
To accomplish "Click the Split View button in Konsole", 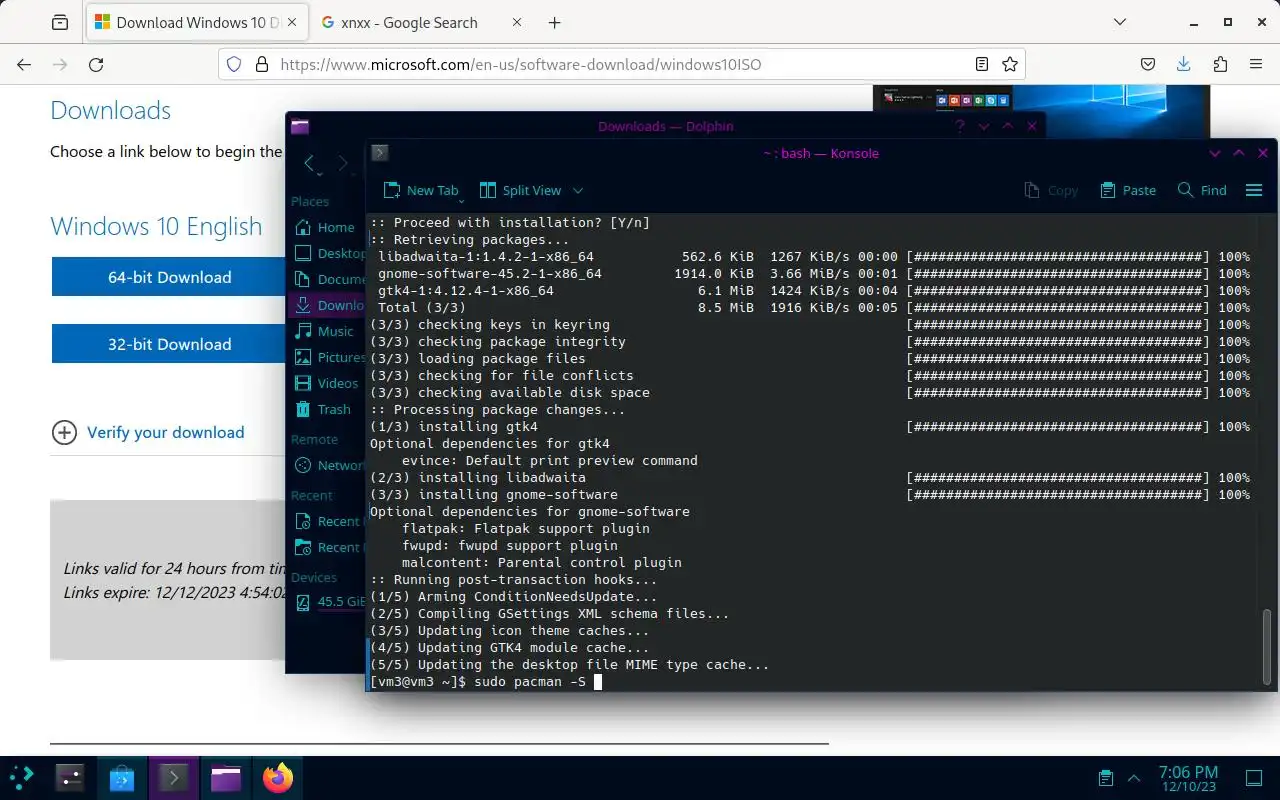I will point(521,190).
